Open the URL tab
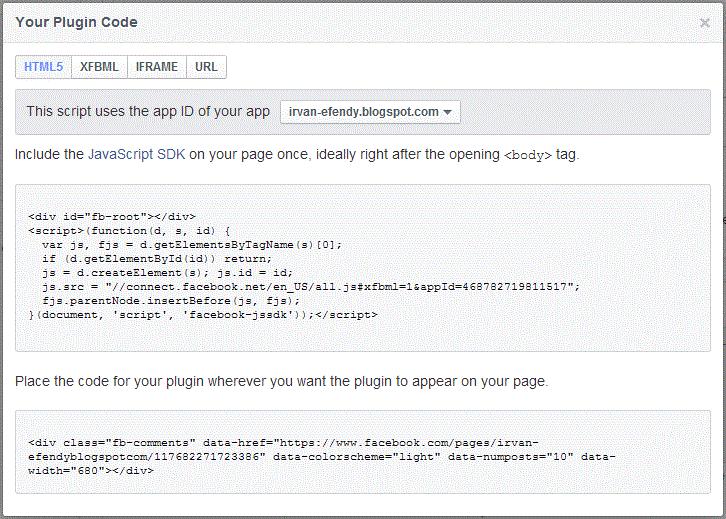Viewport: 726px width, 519px height. coord(206,67)
